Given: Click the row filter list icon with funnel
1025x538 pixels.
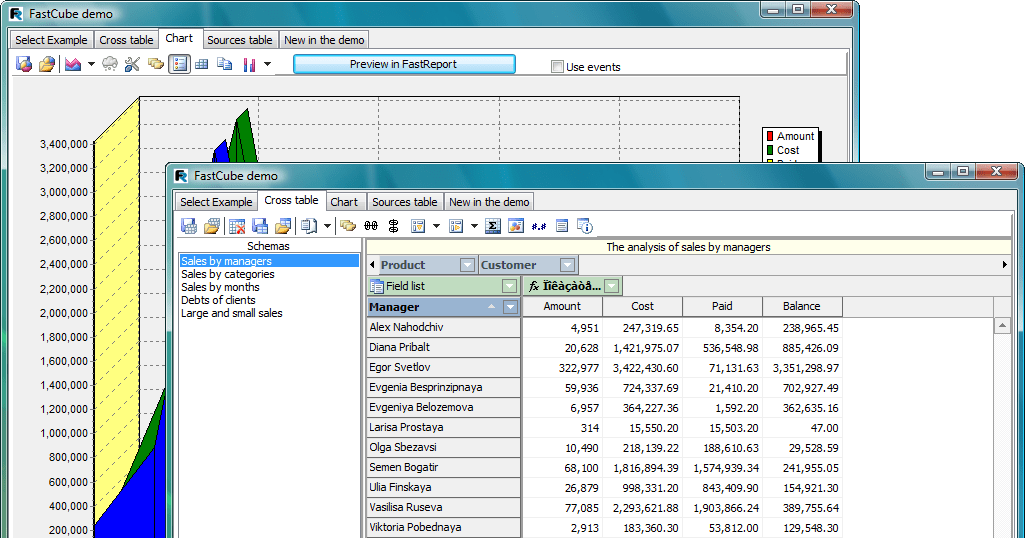Looking at the screenshot, I should (418, 226).
